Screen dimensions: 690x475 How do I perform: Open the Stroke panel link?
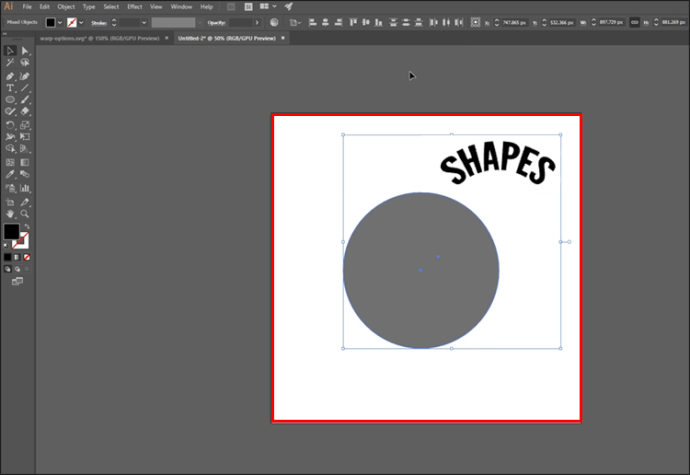tap(99, 22)
